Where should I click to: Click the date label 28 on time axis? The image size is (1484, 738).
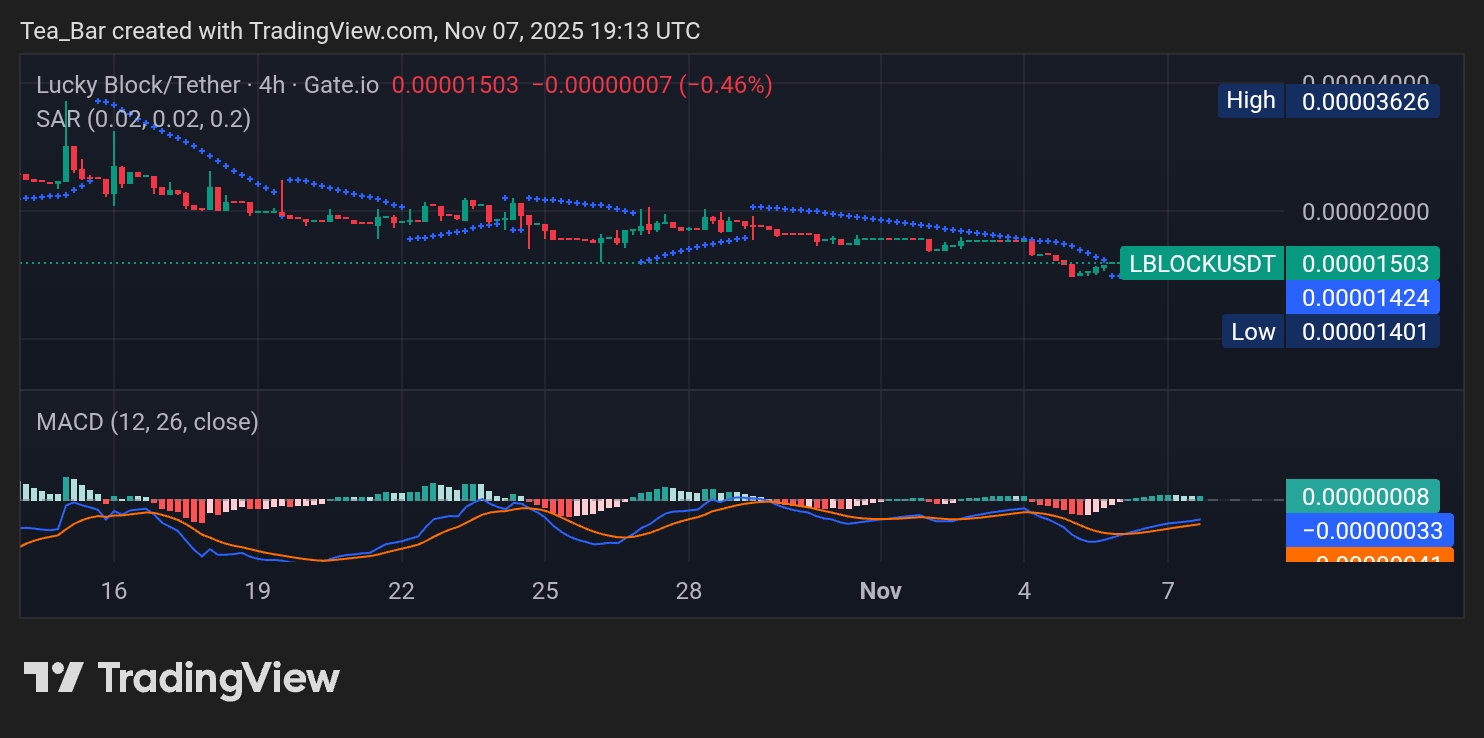click(x=689, y=591)
